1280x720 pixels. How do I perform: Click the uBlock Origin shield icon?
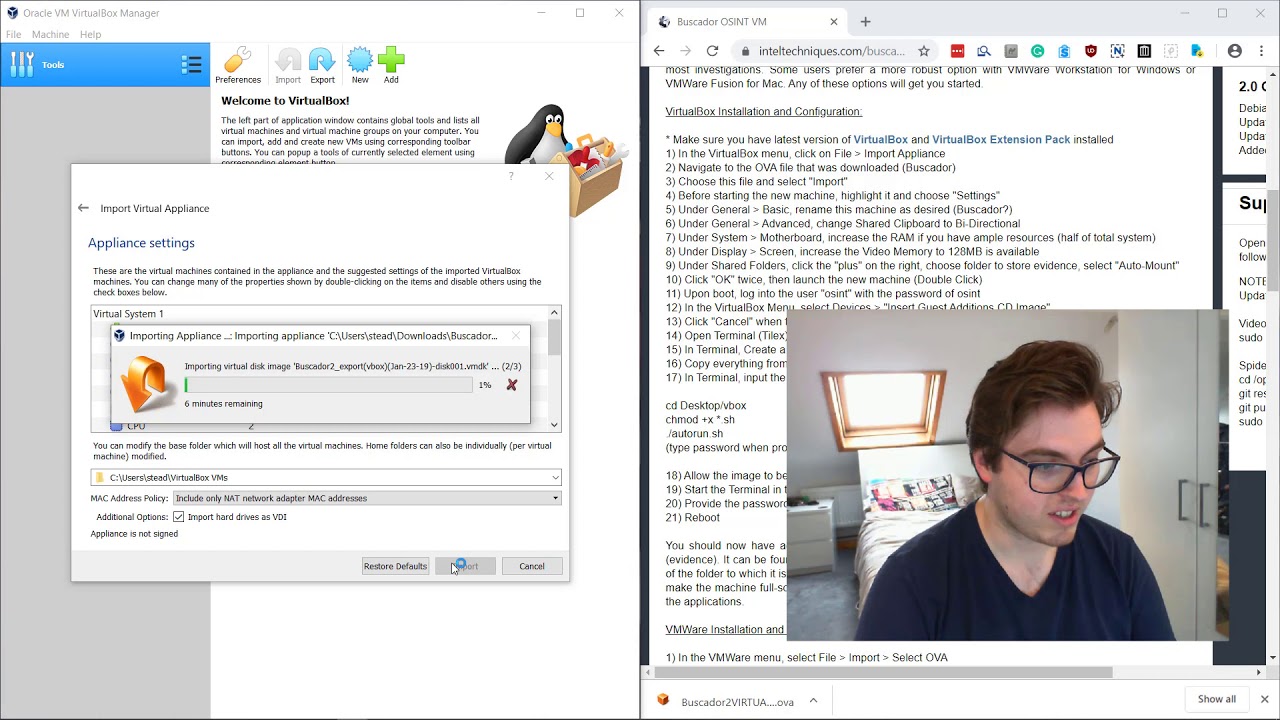1091,51
